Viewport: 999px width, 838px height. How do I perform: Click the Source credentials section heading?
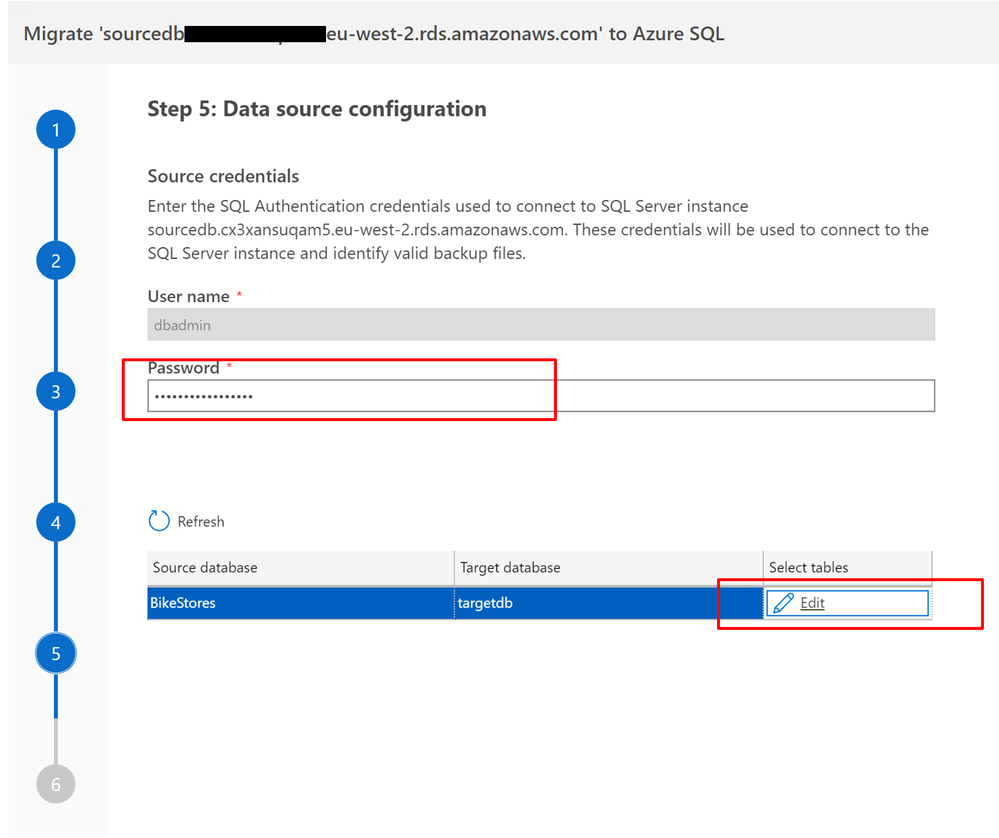[223, 176]
